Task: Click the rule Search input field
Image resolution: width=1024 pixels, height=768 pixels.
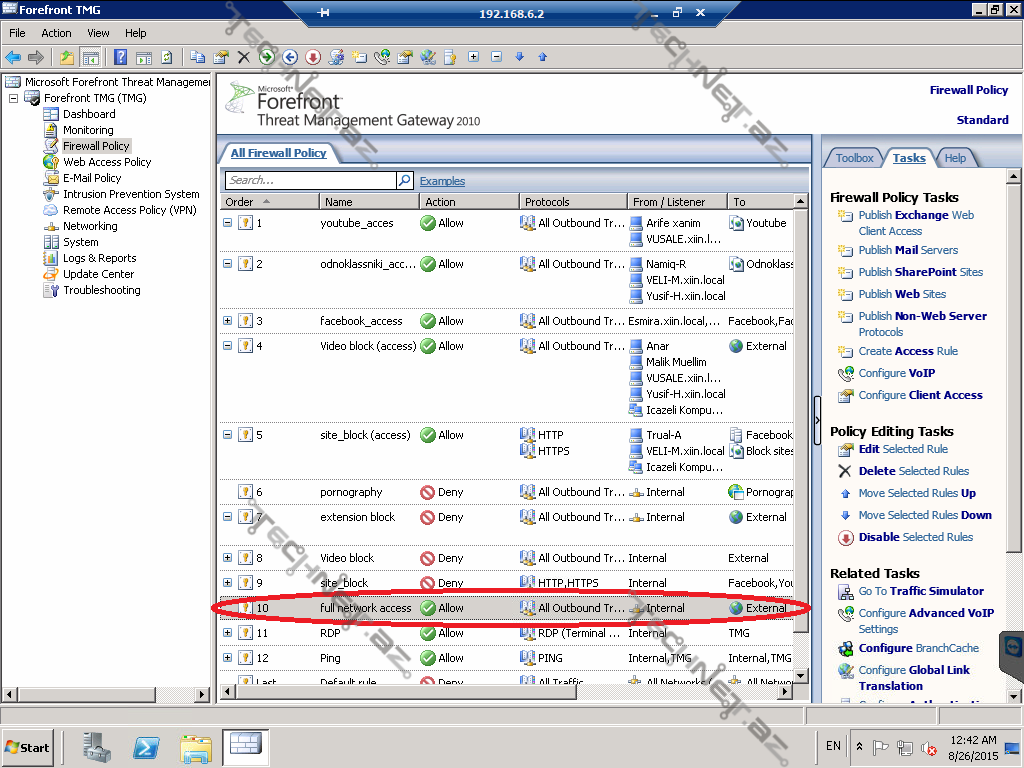Action: 310,181
